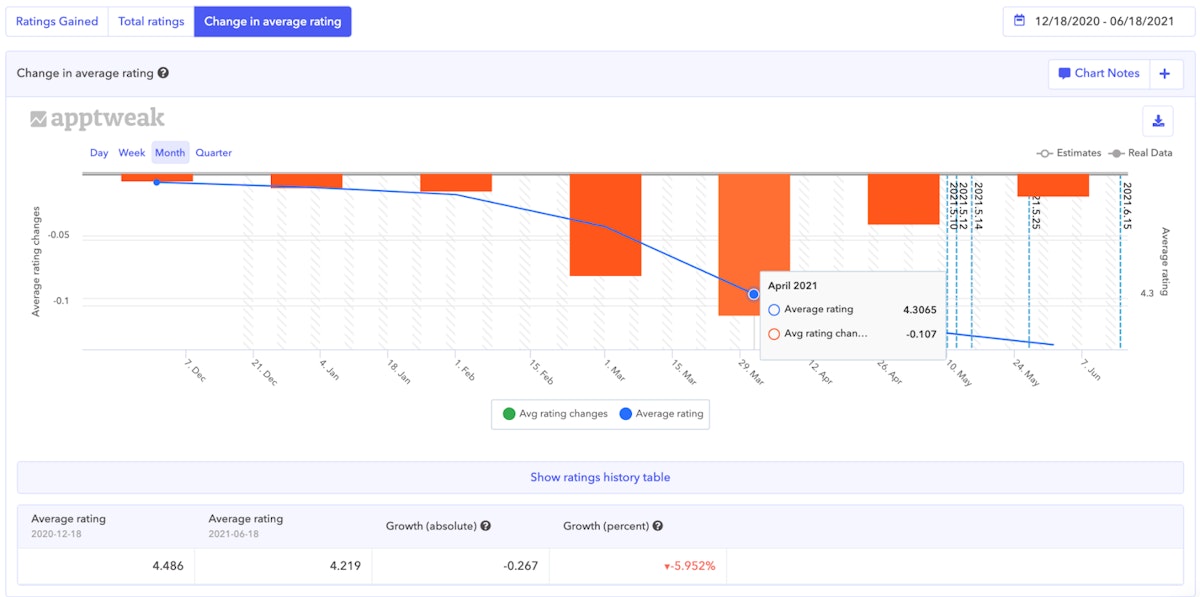The height and width of the screenshot is (597, 1200).
Task: Click the help icon next to chart title
Action: (163, 73)
